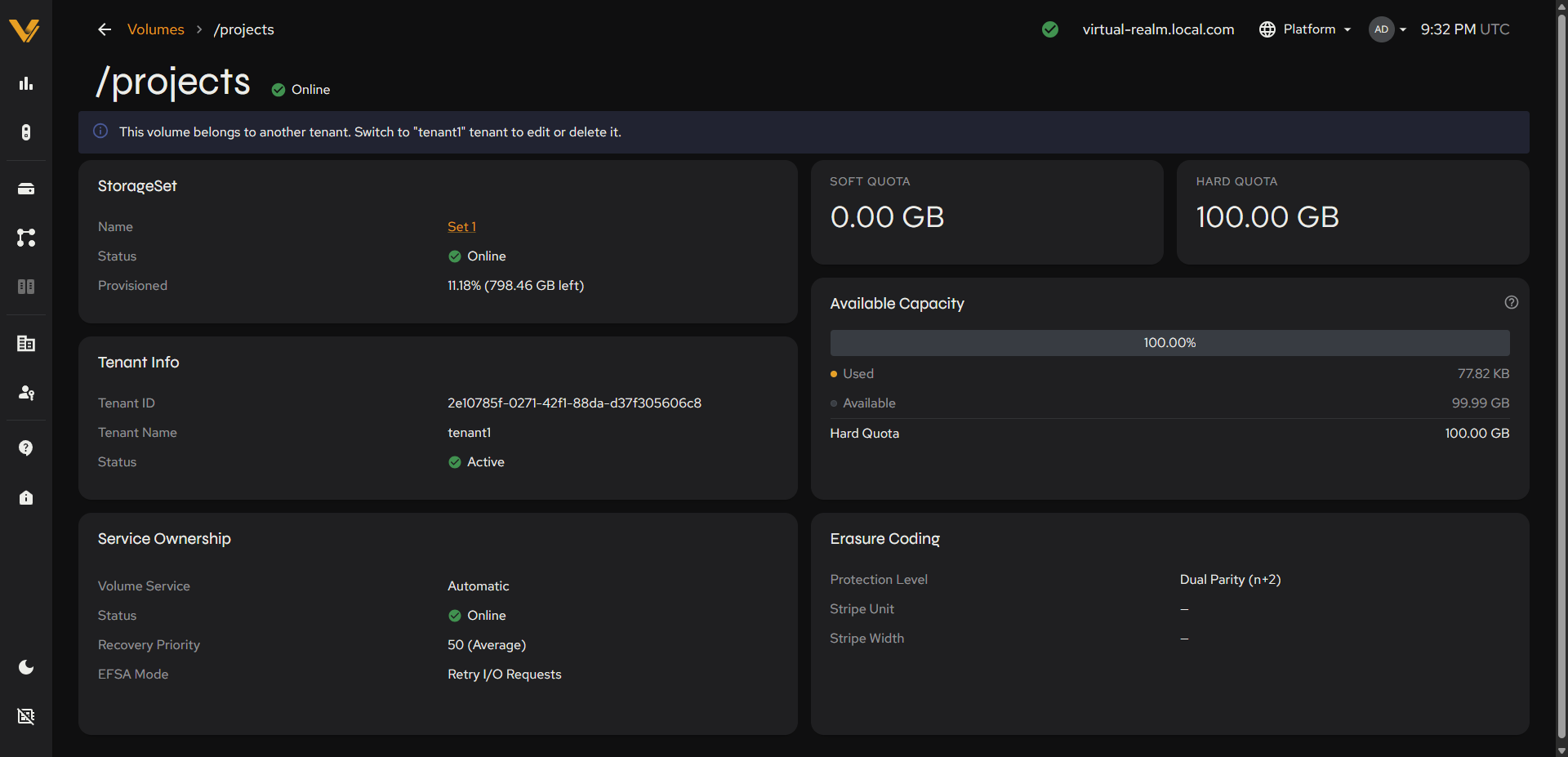1568x757 pixels.
Task: Open the user key access icon
Action: pyautogui.click(x=26, y=393)
